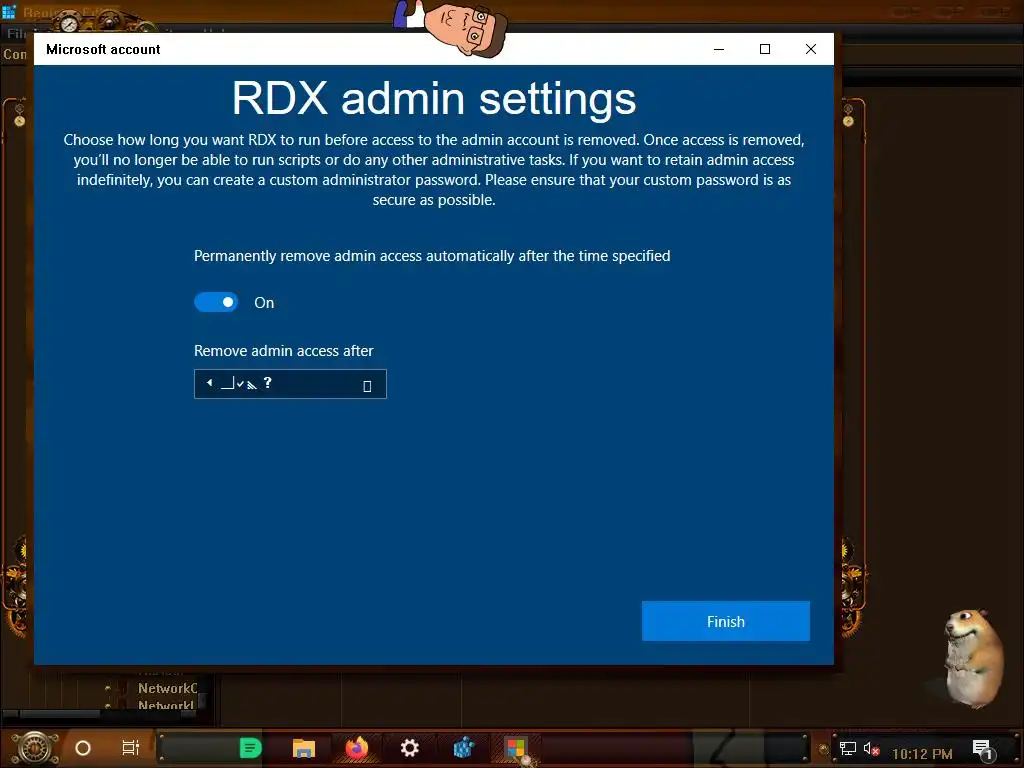The width and height of the screenshot is (1024, 768).
Task: Close the Microsoft account window
Action: click(x=810, y=49)
